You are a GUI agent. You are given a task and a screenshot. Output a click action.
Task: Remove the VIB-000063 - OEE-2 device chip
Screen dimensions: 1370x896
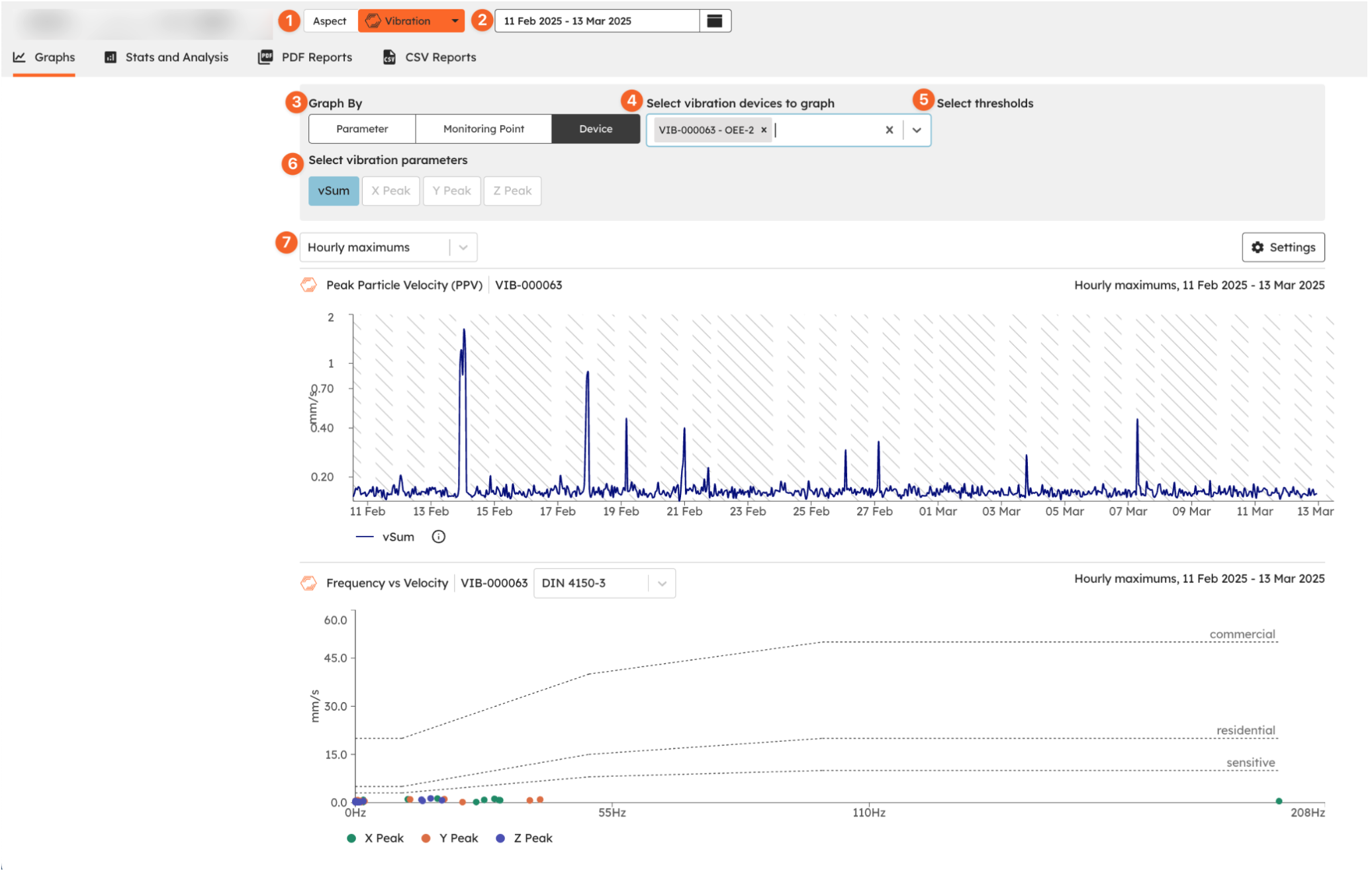764,130
